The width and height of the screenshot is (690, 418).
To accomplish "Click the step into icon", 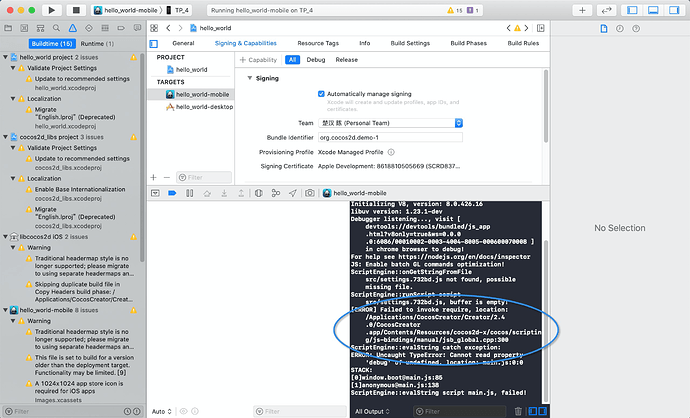I will coord(224,193).
